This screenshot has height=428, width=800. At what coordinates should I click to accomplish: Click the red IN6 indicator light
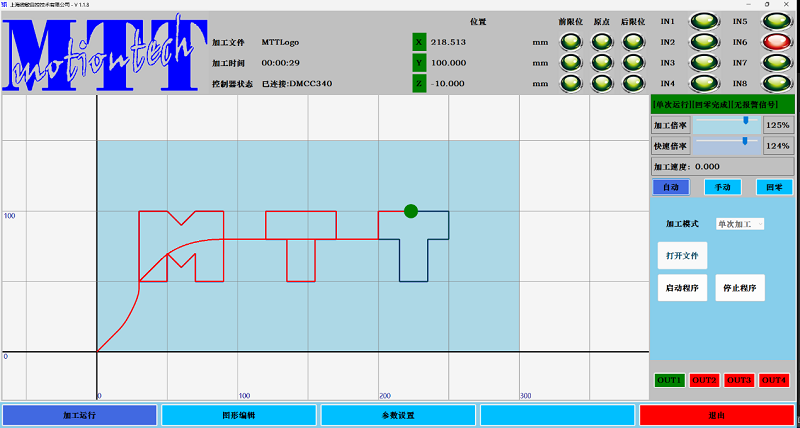pyautogui.click(x=774, y=42)
